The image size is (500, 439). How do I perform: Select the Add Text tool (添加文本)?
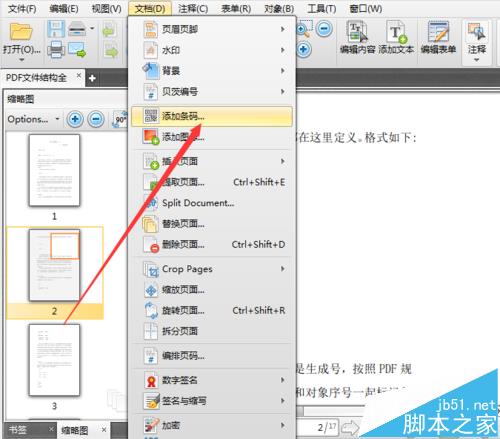click(x=396, y=37)
